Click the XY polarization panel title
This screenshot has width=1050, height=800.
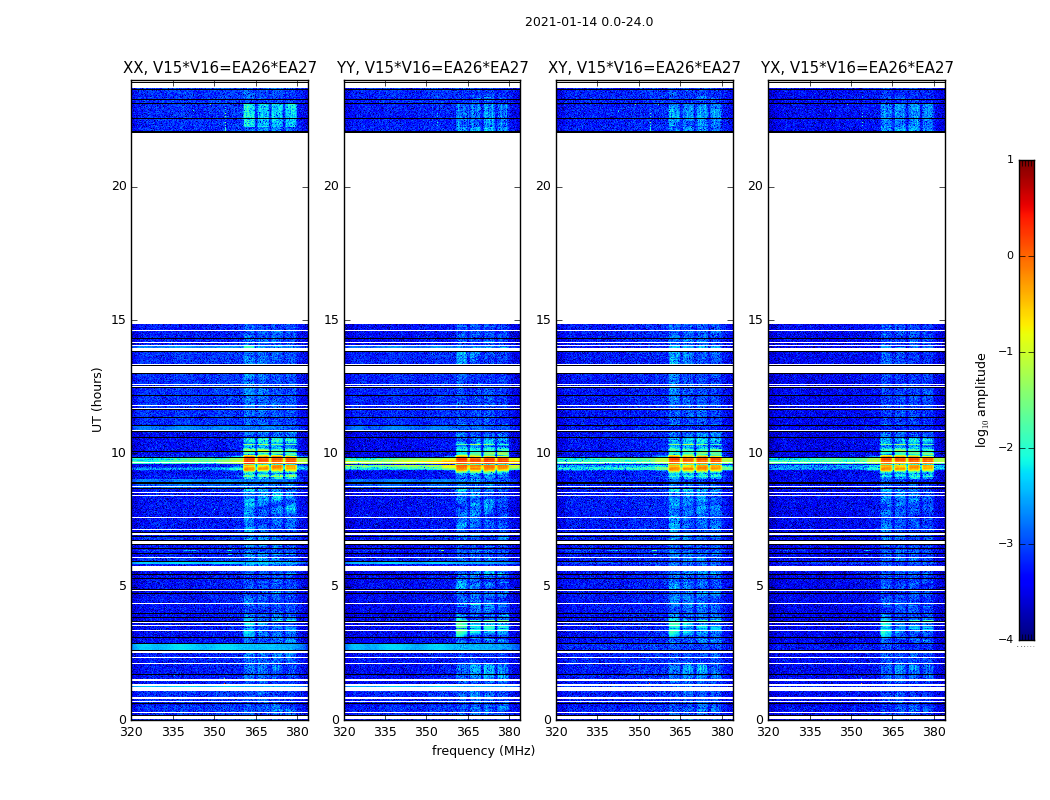(x=644, y=68)
